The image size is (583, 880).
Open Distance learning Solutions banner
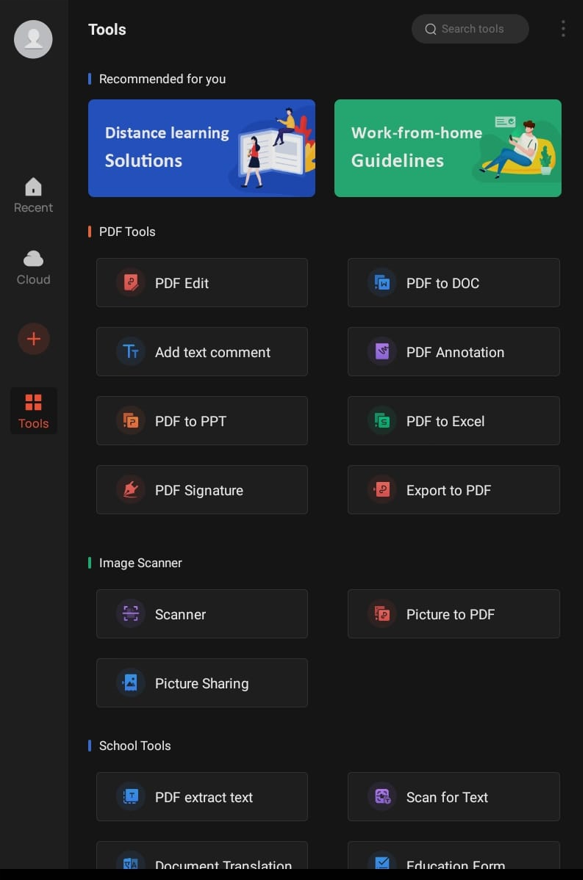click(201, 148)
